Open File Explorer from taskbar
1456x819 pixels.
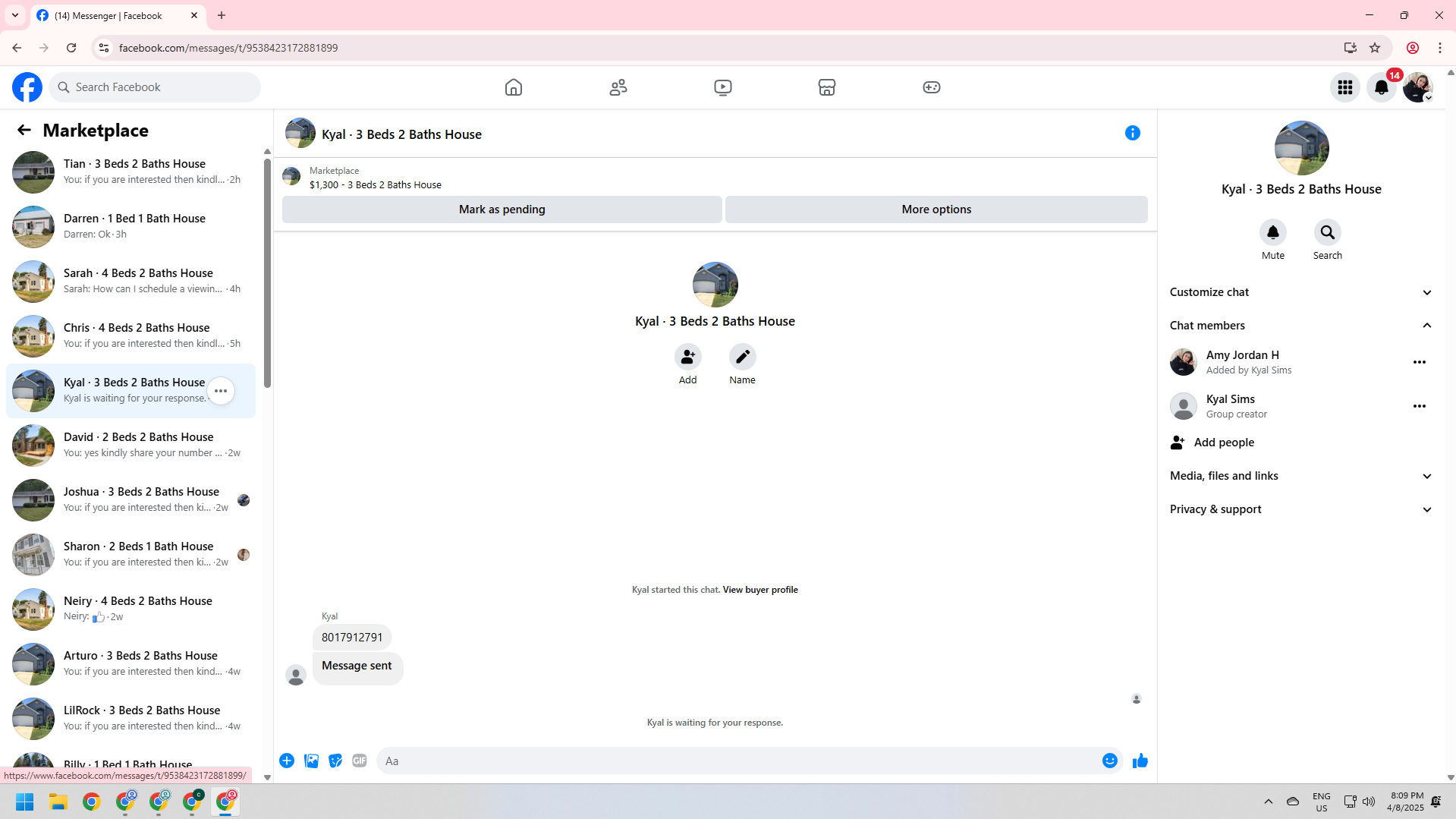pos(58,802)
